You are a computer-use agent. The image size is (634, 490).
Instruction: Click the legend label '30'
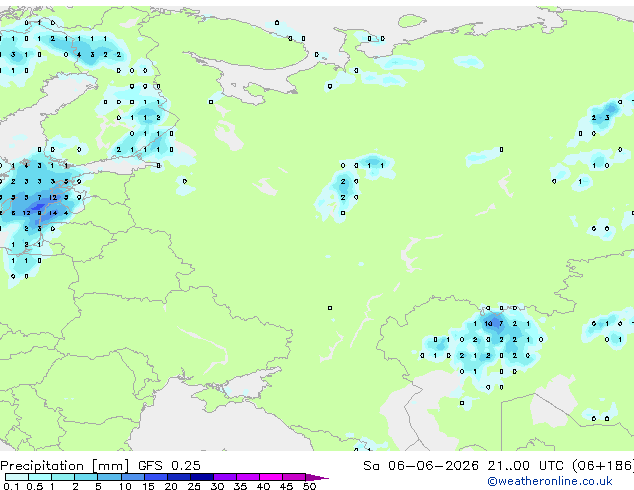pyautogui.click(x=217, y=486)
